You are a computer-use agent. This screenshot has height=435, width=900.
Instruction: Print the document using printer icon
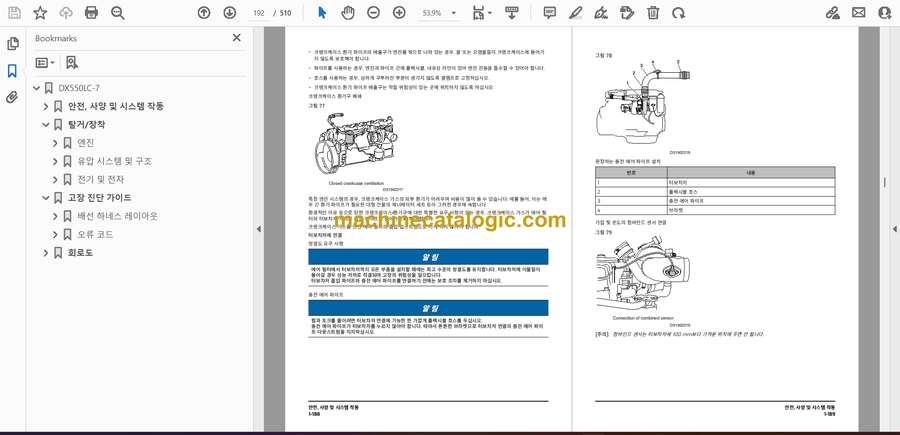(92, 13)
